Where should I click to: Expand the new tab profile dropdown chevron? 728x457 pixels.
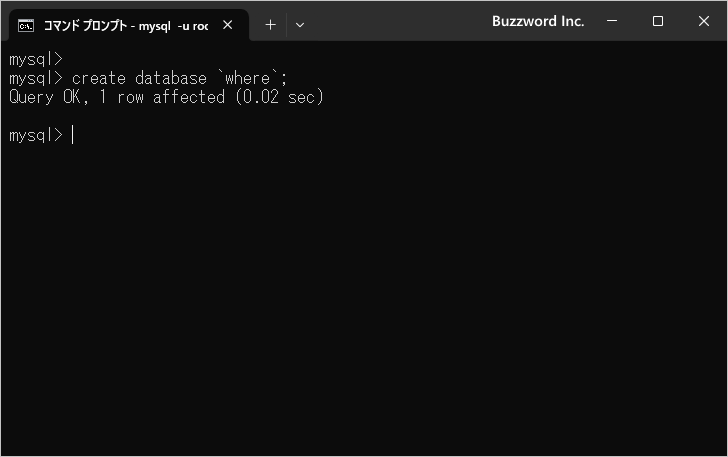(300, 25)
